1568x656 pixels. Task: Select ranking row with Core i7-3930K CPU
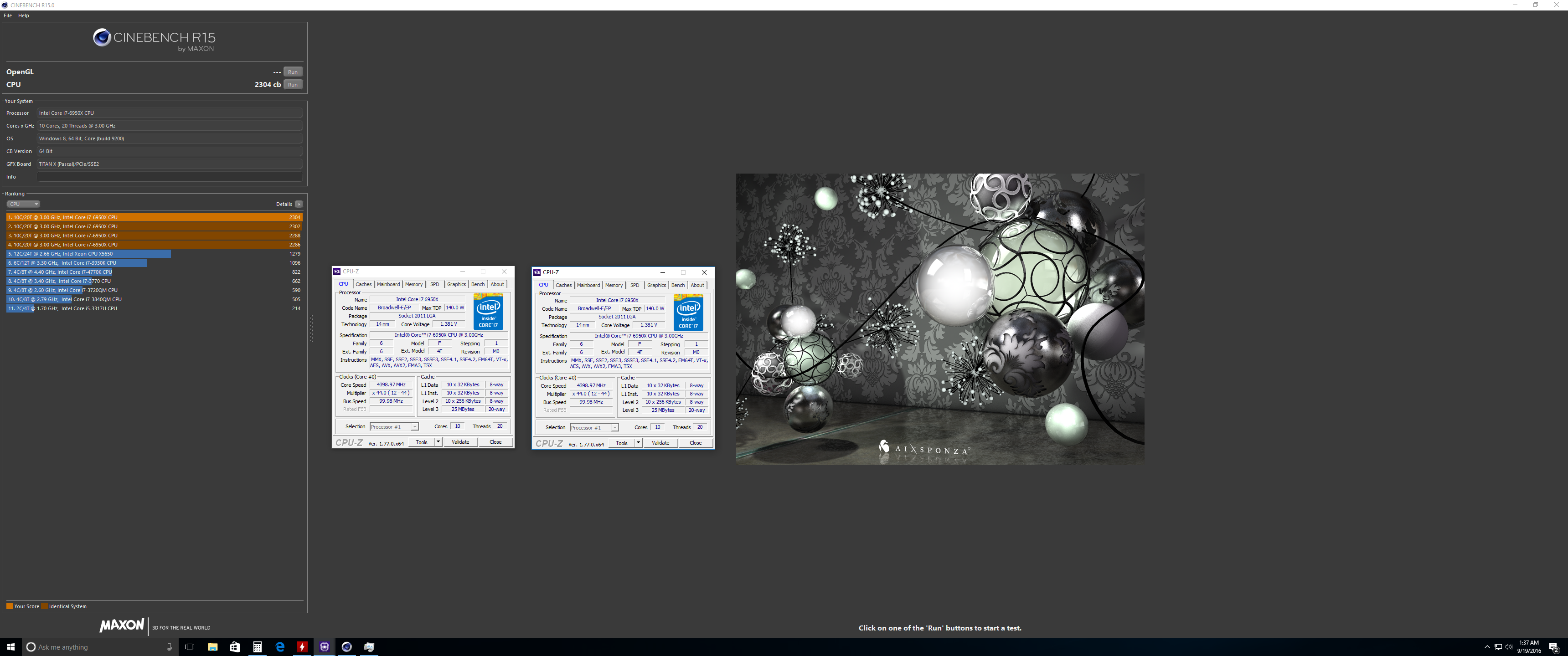click(155, 263)
